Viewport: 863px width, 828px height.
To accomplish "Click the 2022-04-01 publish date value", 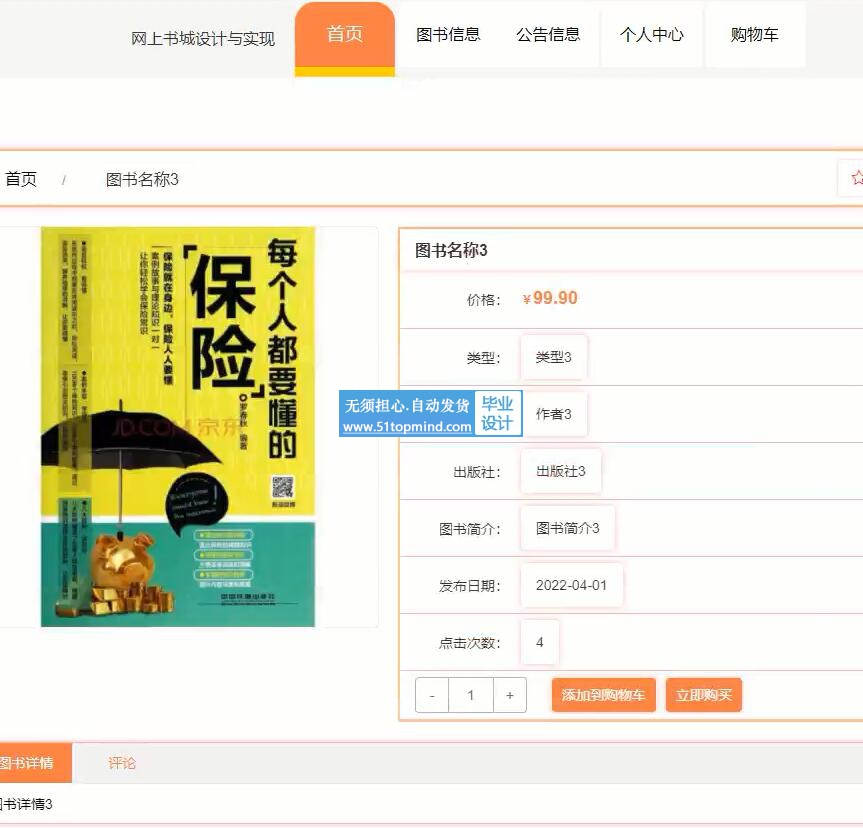I will click(x=571, y=585).
